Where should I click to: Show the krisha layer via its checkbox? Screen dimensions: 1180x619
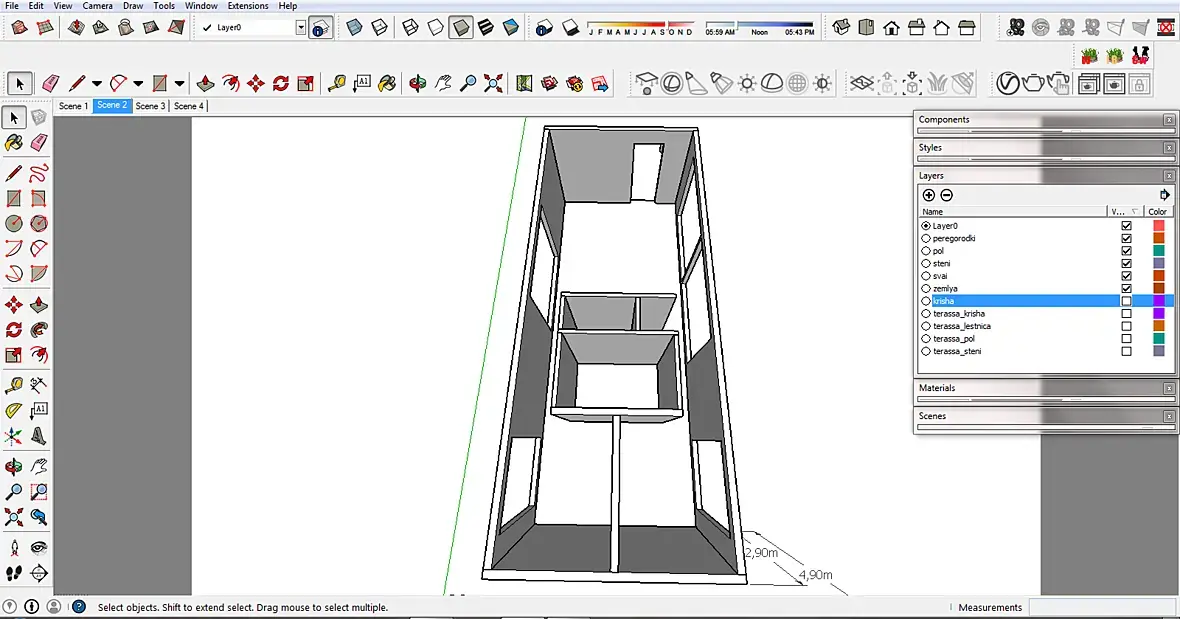[x=1126, y=301]
